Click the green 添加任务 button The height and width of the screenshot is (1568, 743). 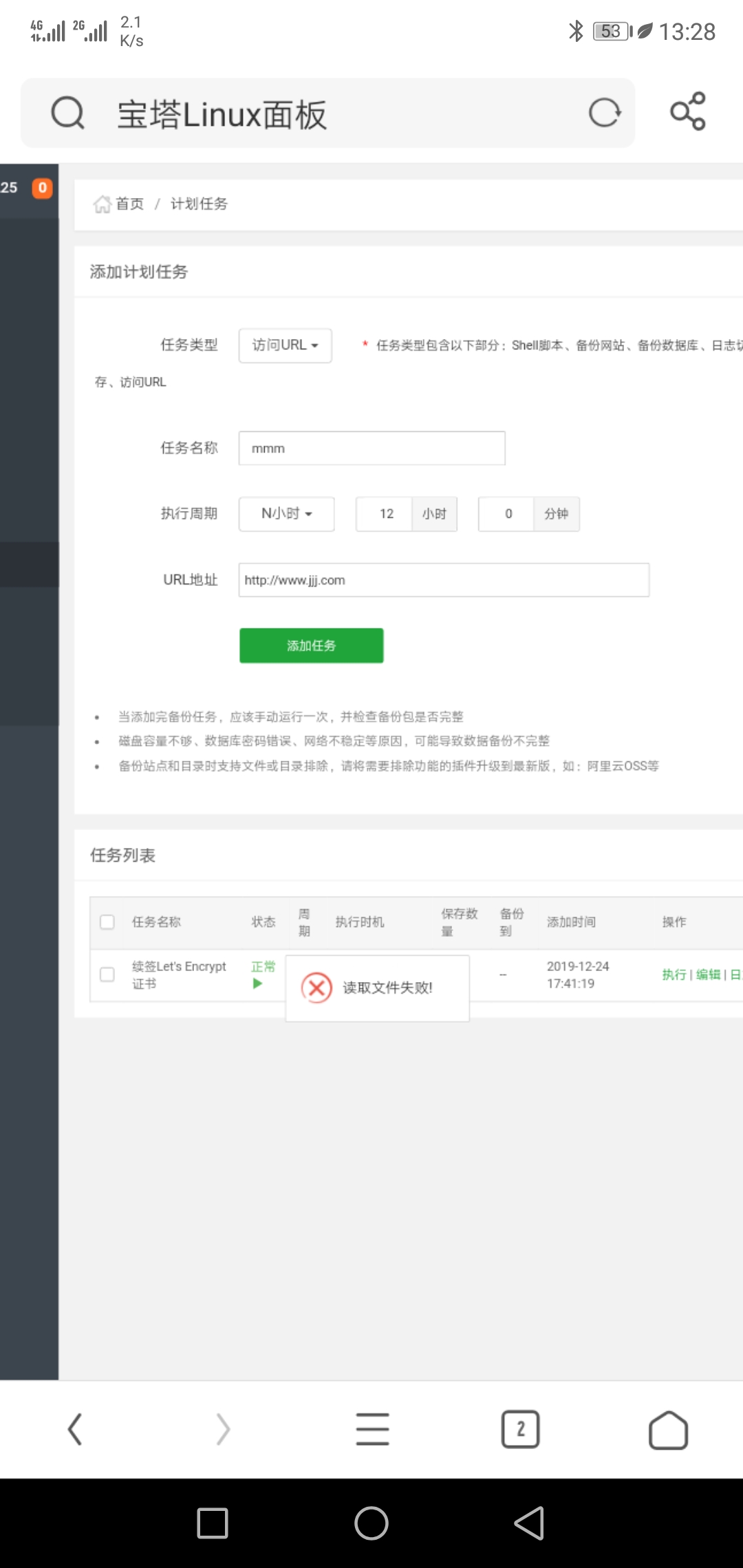point(311,646)
